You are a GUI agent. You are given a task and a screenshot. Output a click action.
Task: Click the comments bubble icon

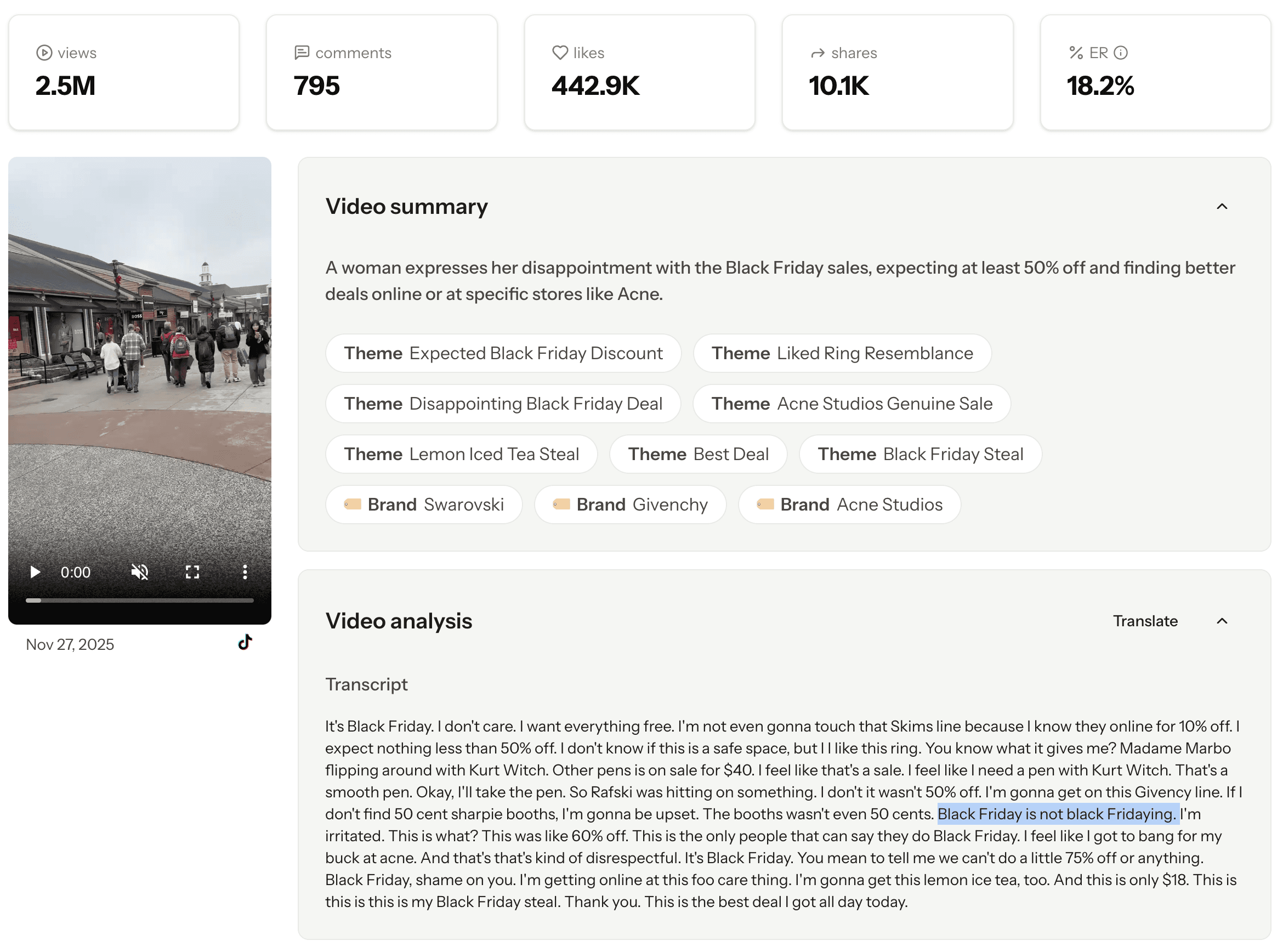[302, 53]
